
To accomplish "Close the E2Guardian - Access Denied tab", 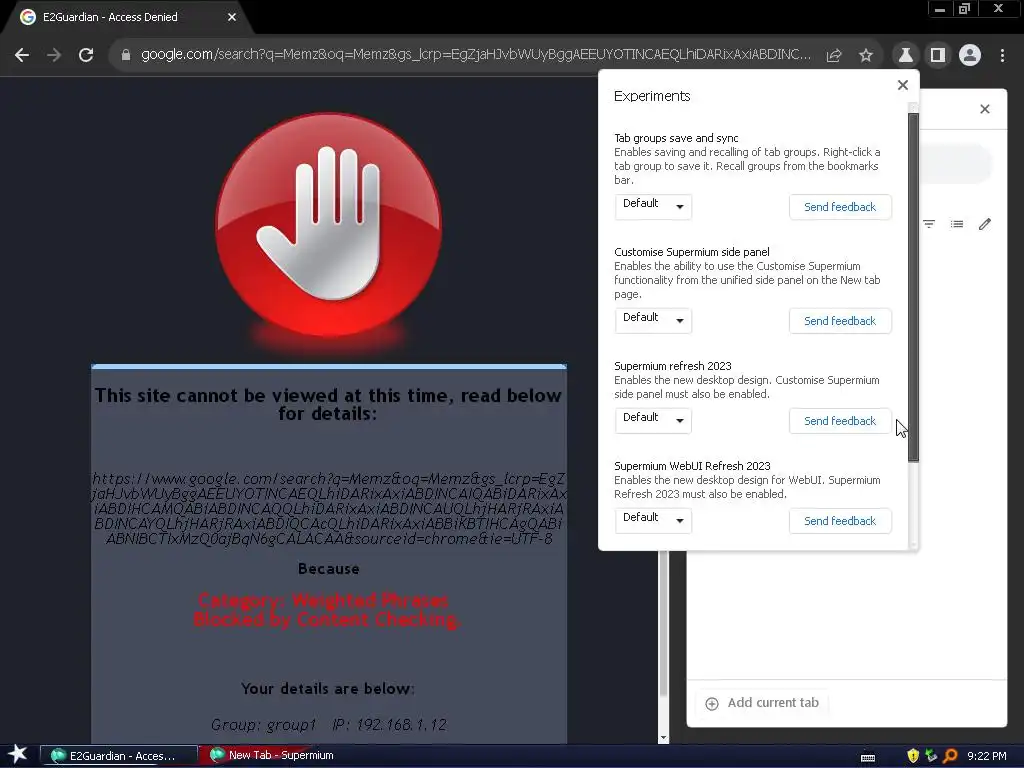I will coord(232,17).
